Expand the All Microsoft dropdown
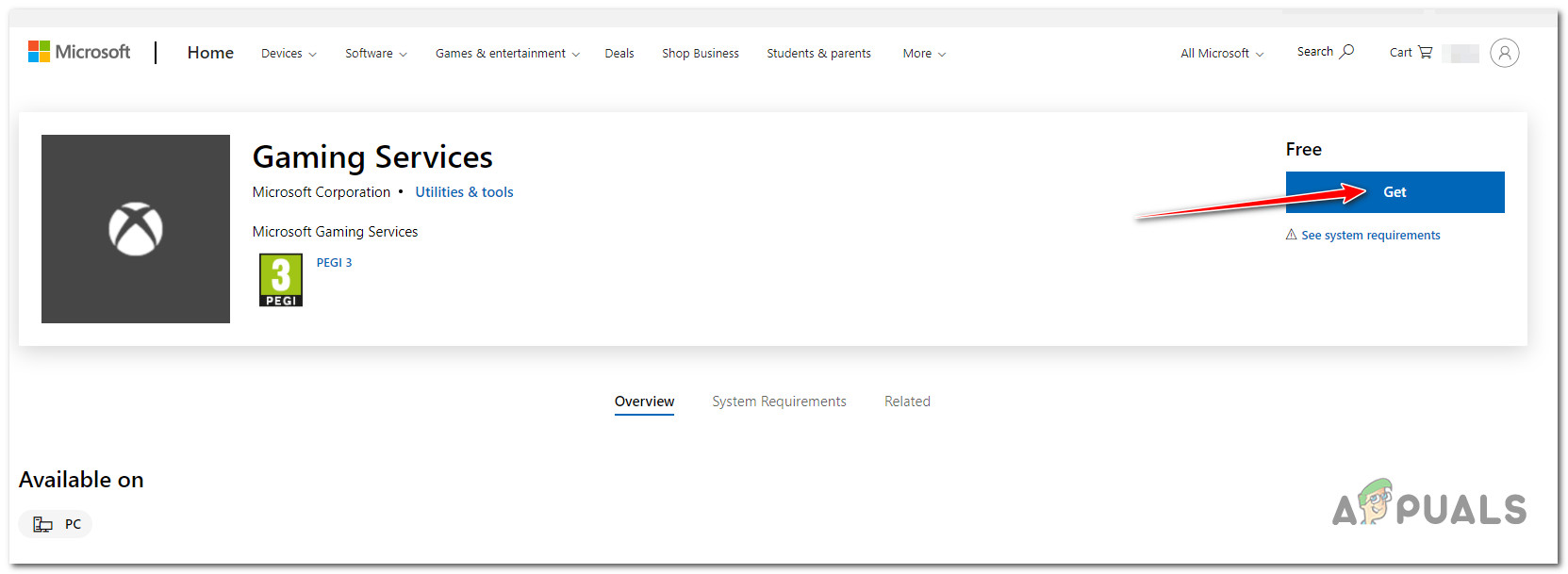The image size is (1568, 574). (1222, 54)
